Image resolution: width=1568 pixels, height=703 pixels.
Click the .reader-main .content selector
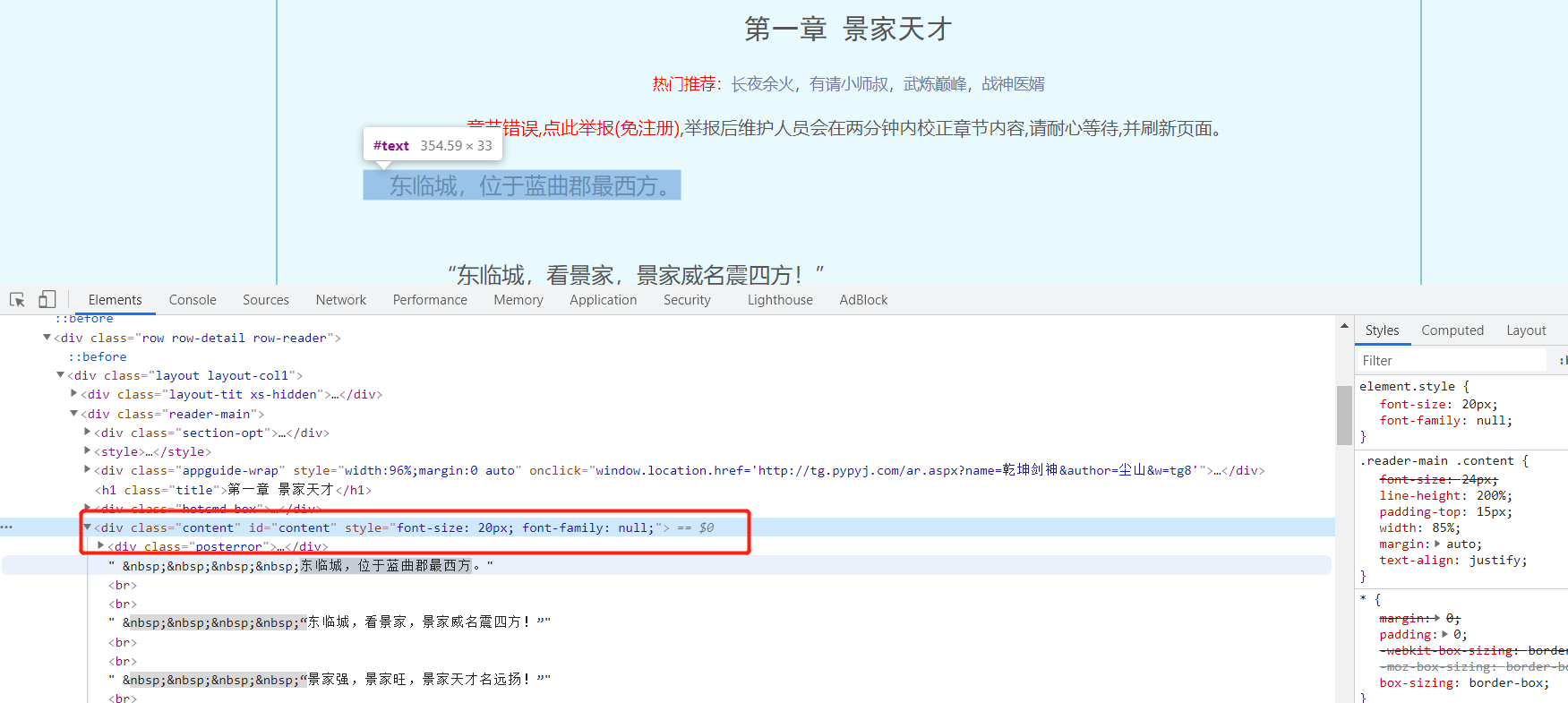point(1437,461)
